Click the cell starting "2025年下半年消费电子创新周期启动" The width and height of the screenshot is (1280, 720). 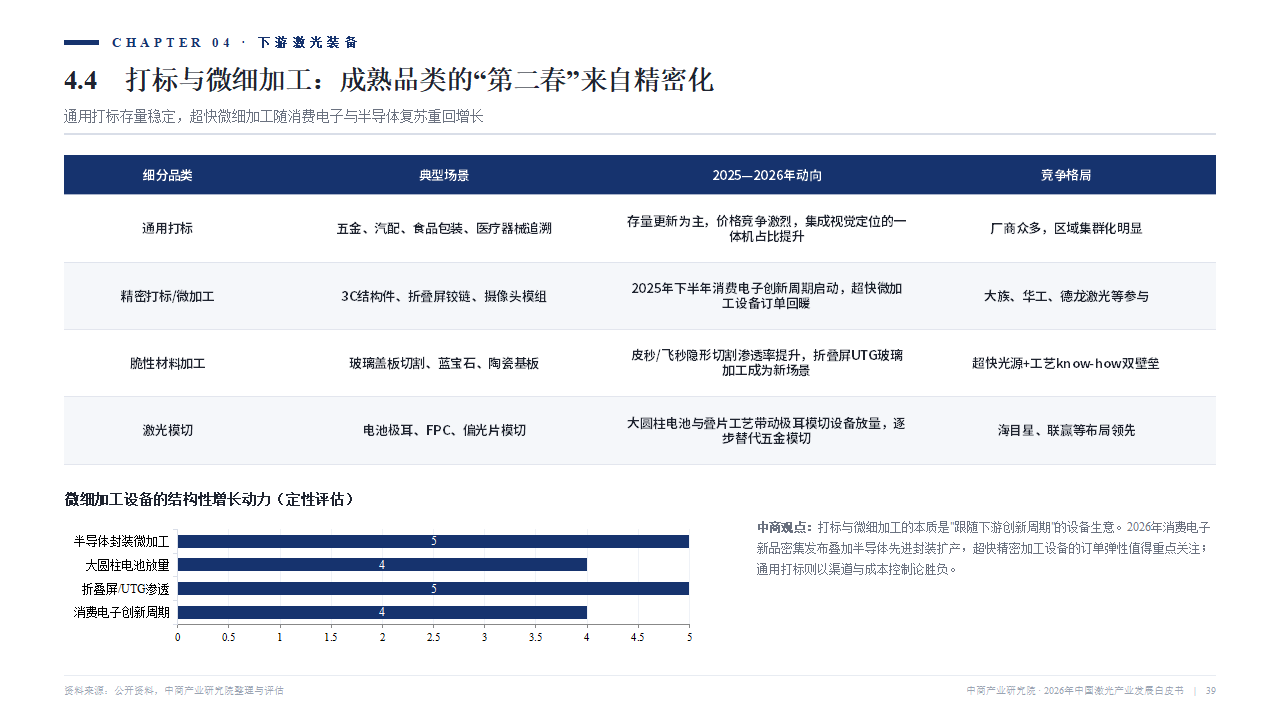(x=767, y=296)
